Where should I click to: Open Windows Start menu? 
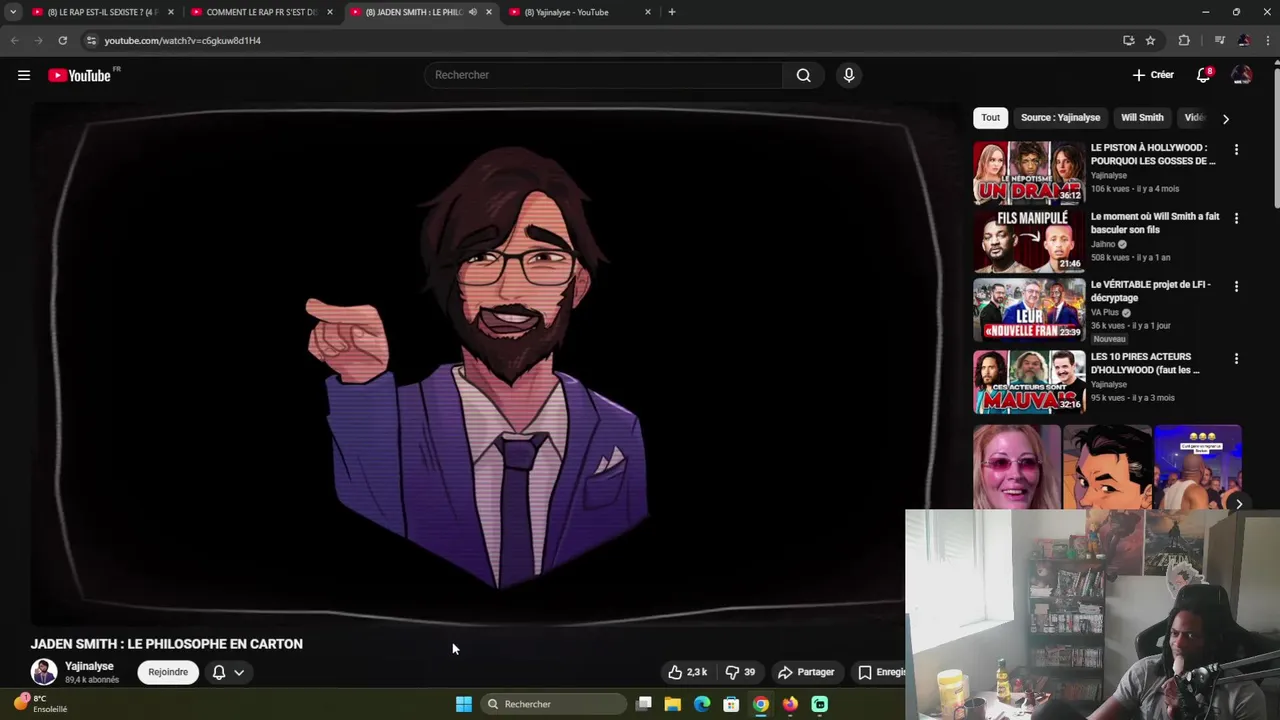click(x=464, y=704)
